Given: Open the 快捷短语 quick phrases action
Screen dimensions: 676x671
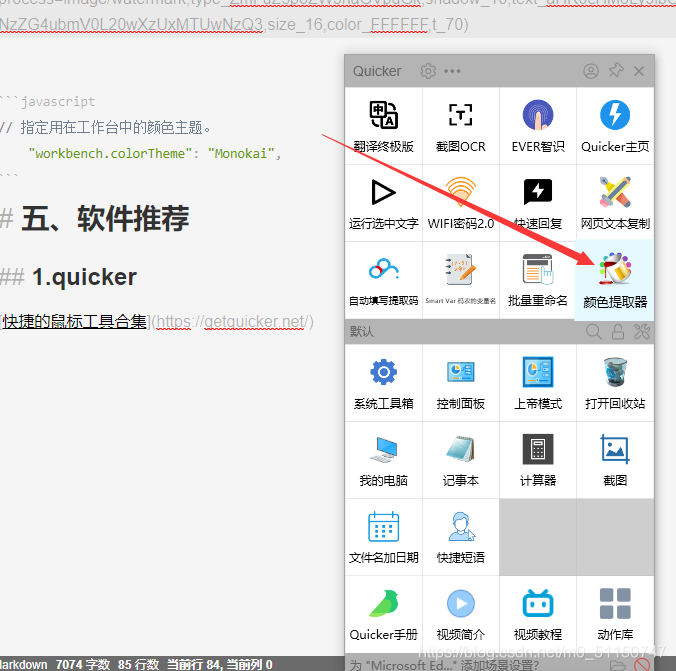Looking at the screenshot, I should [460, 537].
